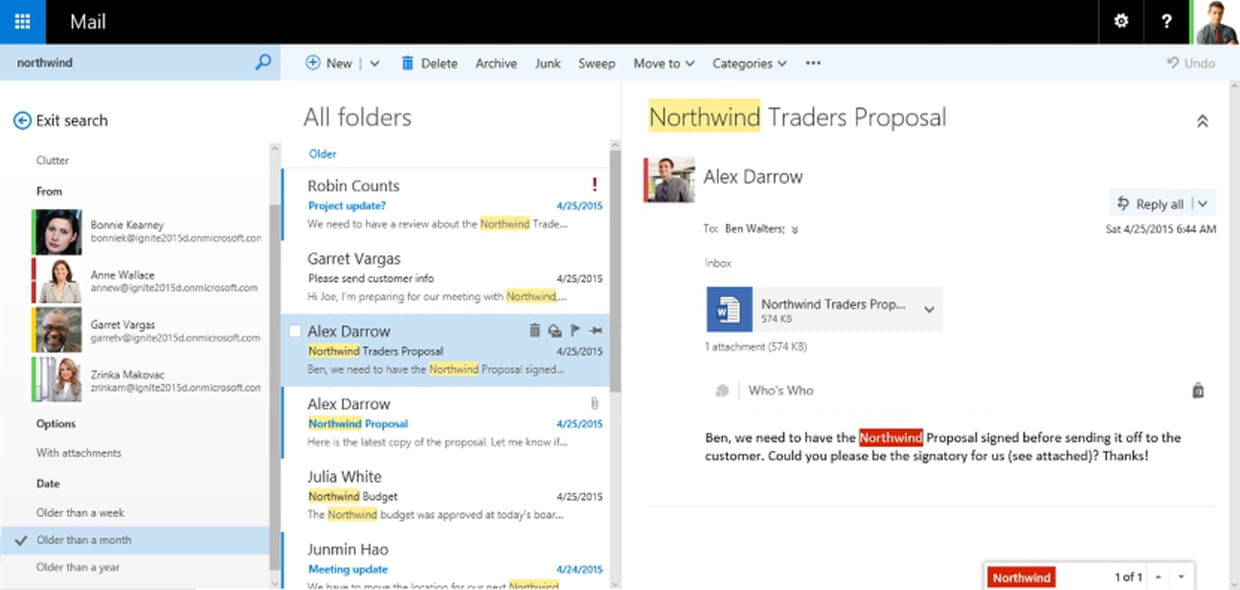Pin the selected Alex Darrow message
The width and height of the screenshot is (1240, 590).
tap(597, 331)
